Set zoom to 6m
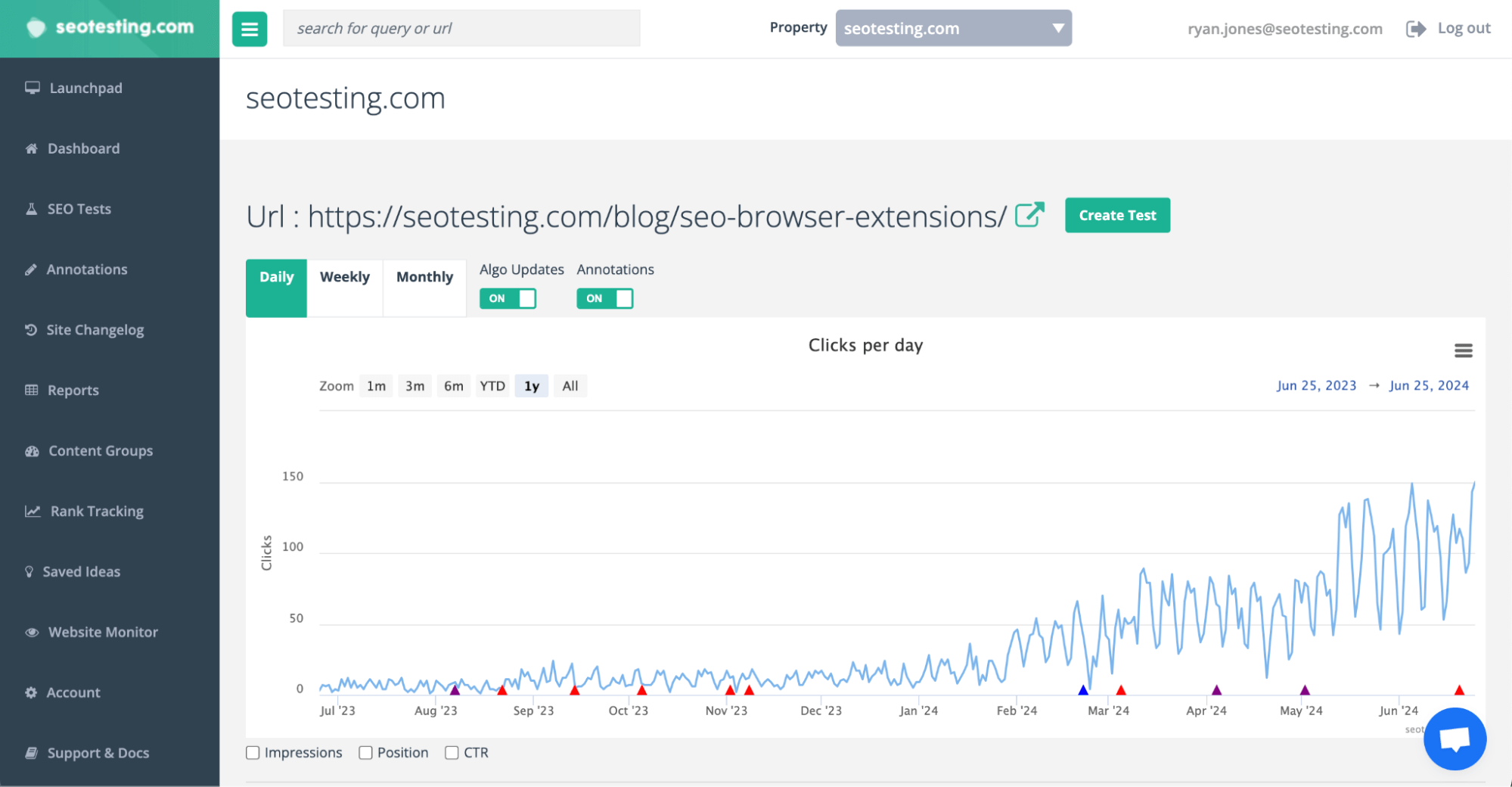Viewport: 1512px width, 787px height. pyautogui.click(x=454, y=386)
